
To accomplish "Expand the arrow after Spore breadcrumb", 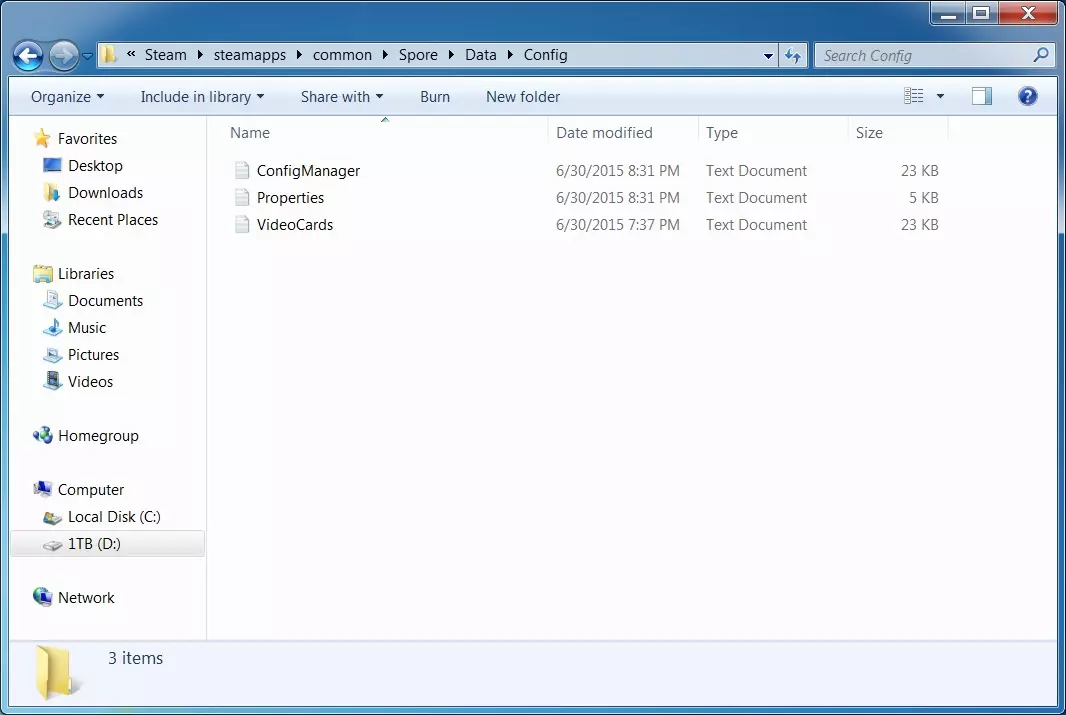I will 451,55.
